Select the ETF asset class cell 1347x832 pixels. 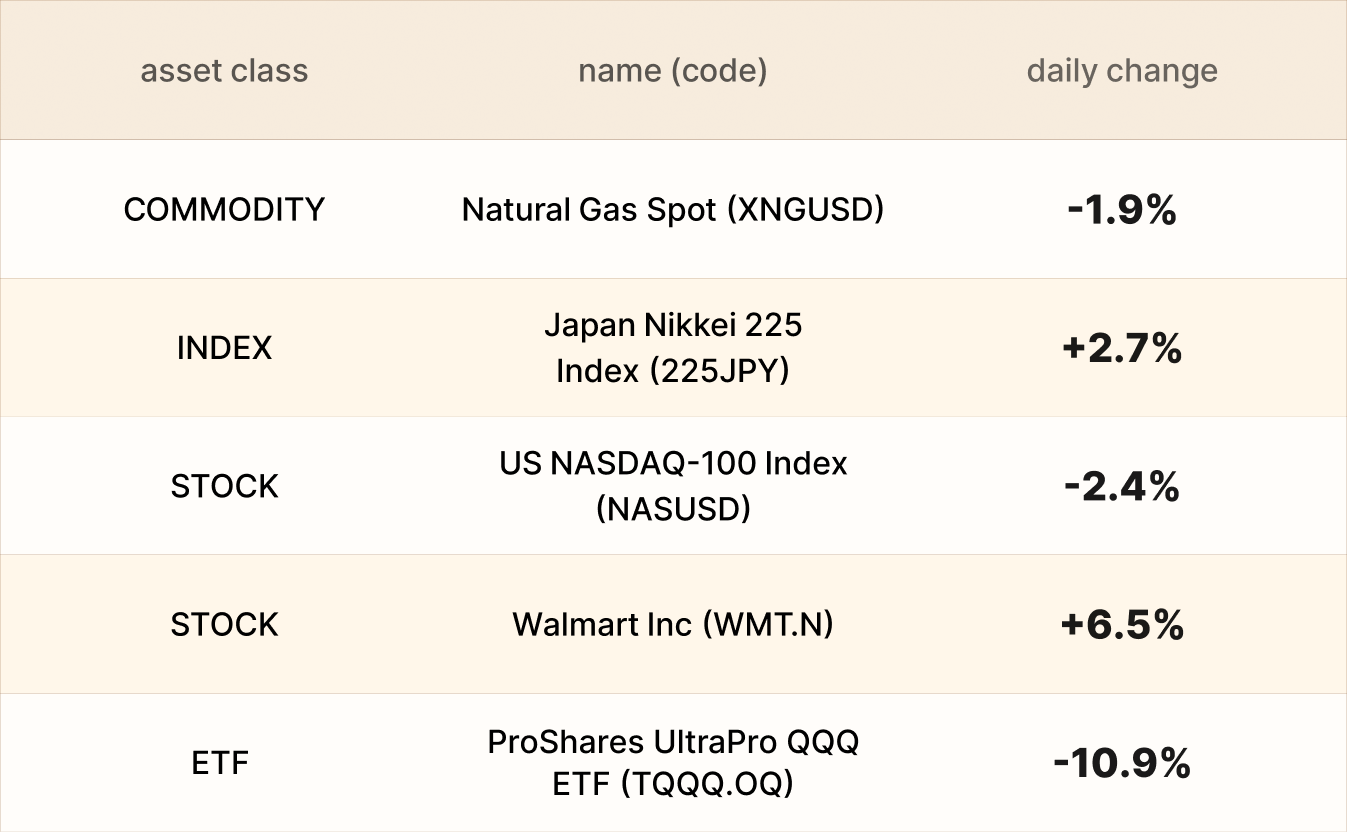pos(220,763)
